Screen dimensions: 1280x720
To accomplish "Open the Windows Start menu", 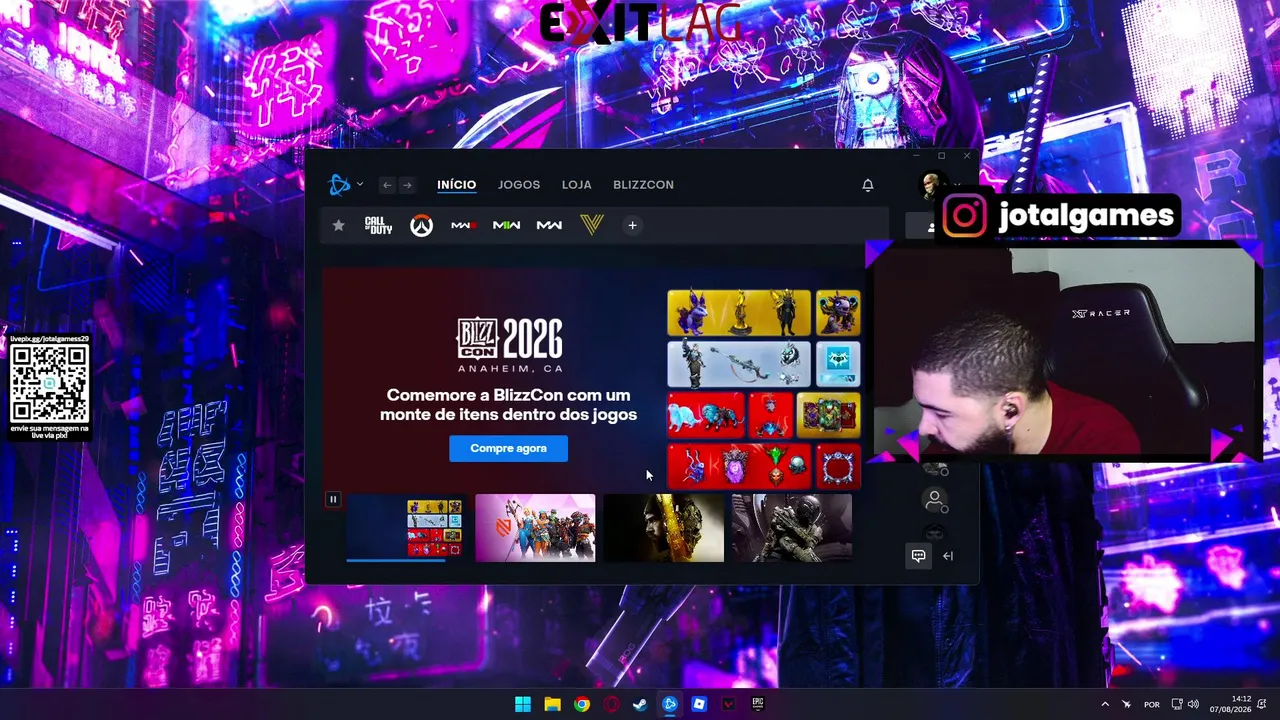I will pyautogui.click(x=523, y=704).
